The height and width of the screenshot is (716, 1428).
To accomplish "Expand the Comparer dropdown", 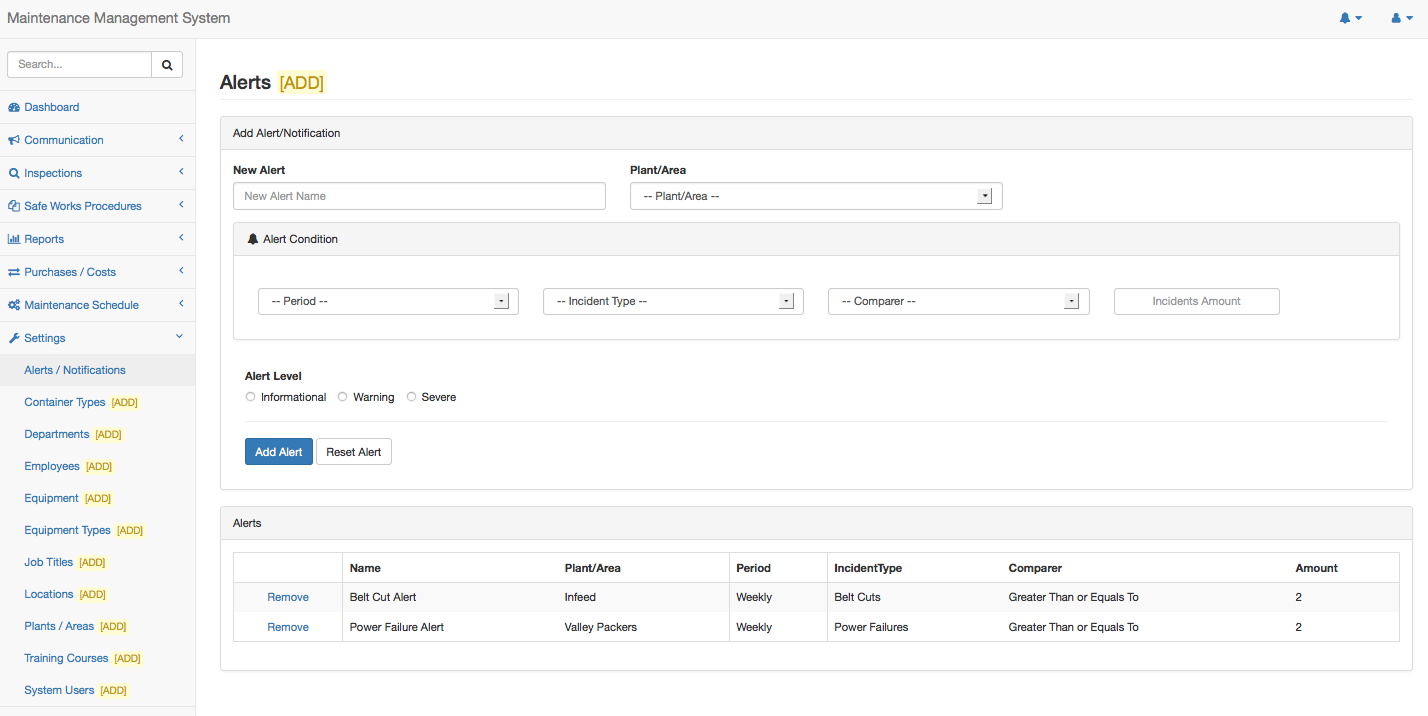I will point(958,301).
